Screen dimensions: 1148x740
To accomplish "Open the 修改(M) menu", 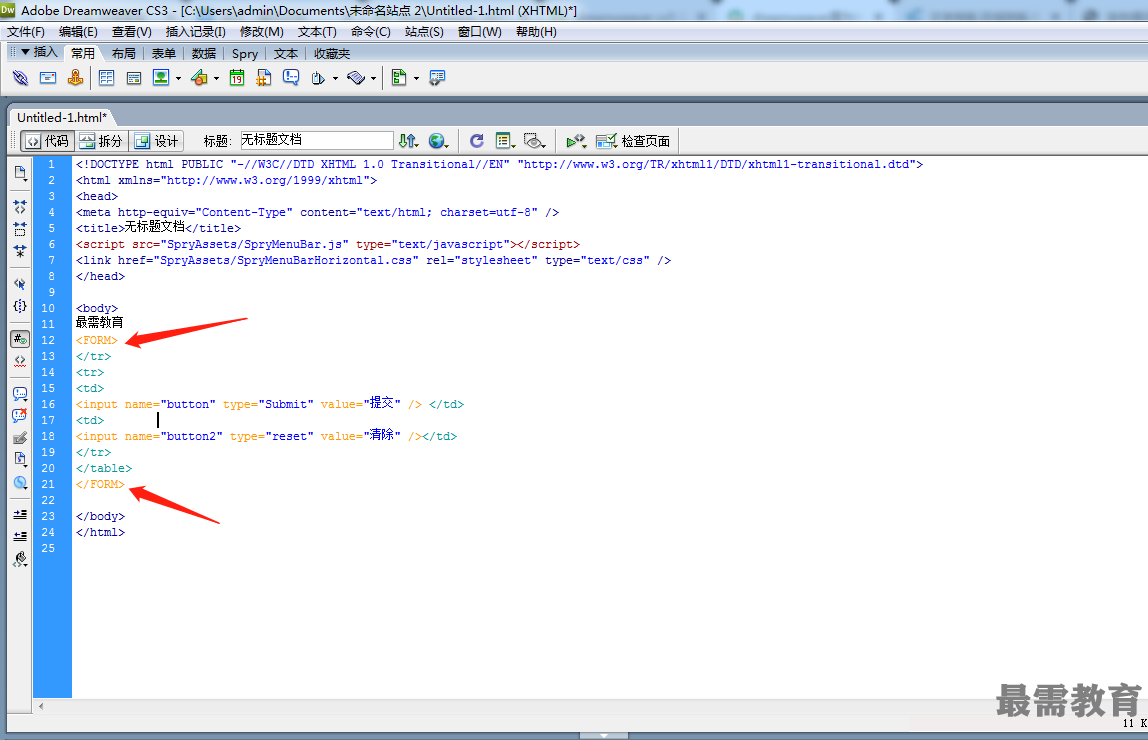I will point(261,31).
